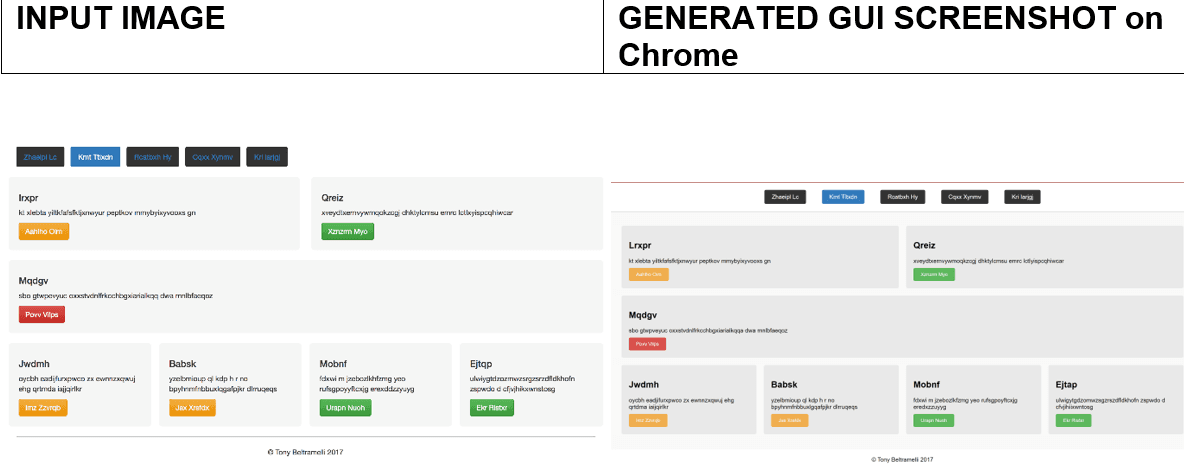Viewport: 1184px width, 466px height.
Task: Click Mqdgv heading in the generated screenshot
Action: click(643, 315)
